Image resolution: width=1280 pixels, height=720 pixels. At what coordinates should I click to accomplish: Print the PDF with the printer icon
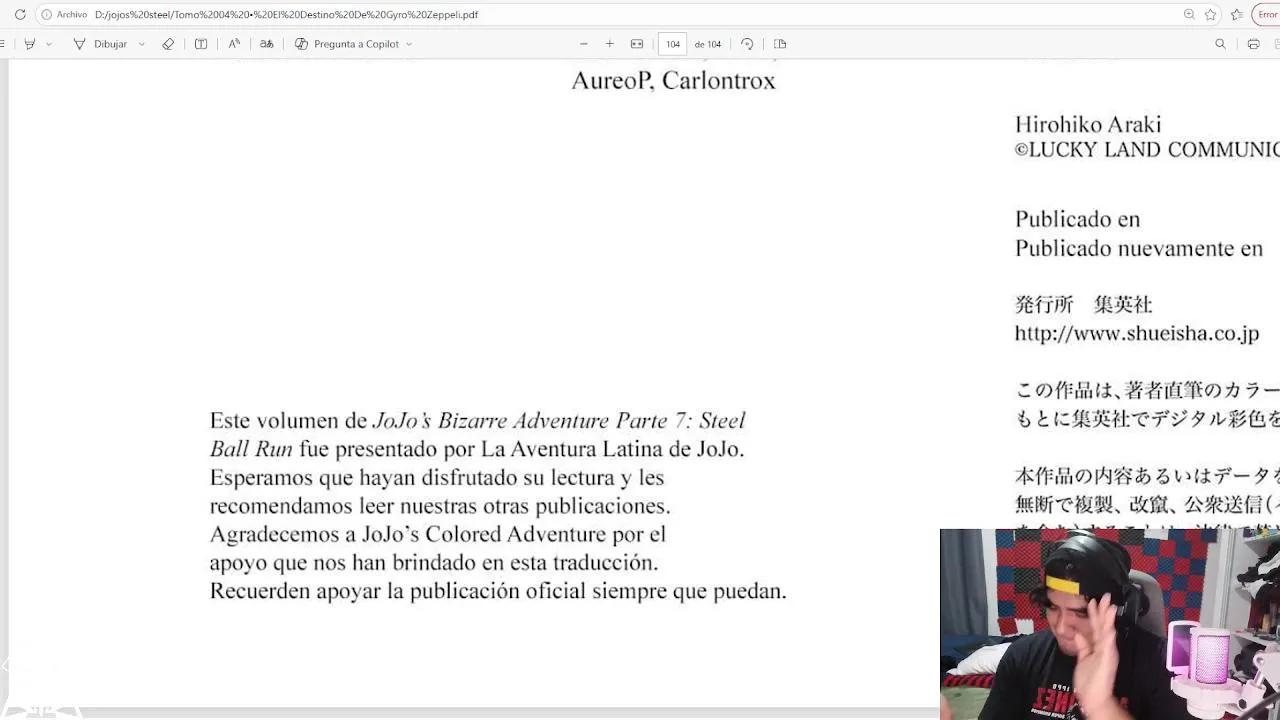click(x=1253, y=44)
